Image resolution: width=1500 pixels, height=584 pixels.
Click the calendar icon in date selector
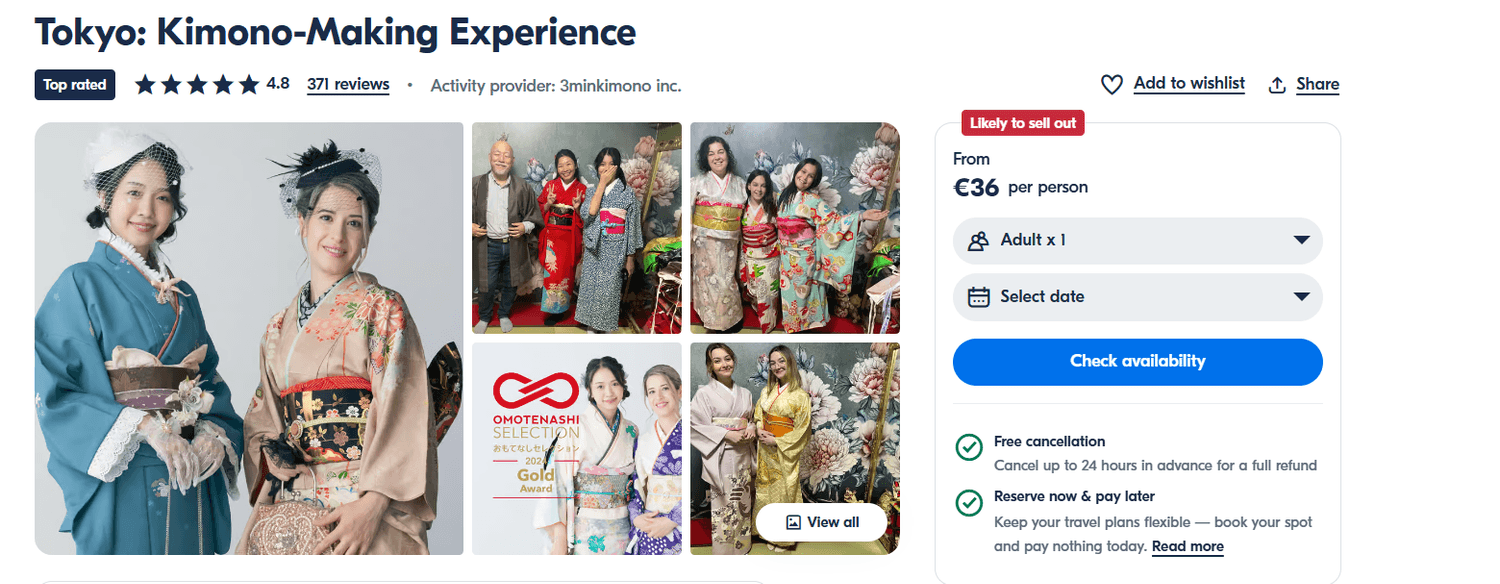pyautogui.click(x=979, y=297)
